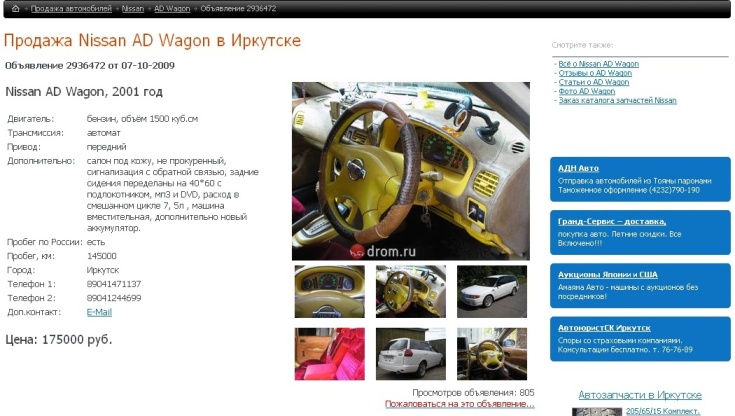Click the tire ad thumbnail image
The width and height of the screenshot is (735, 416).
pyautogui.click(x=596, y=411)
